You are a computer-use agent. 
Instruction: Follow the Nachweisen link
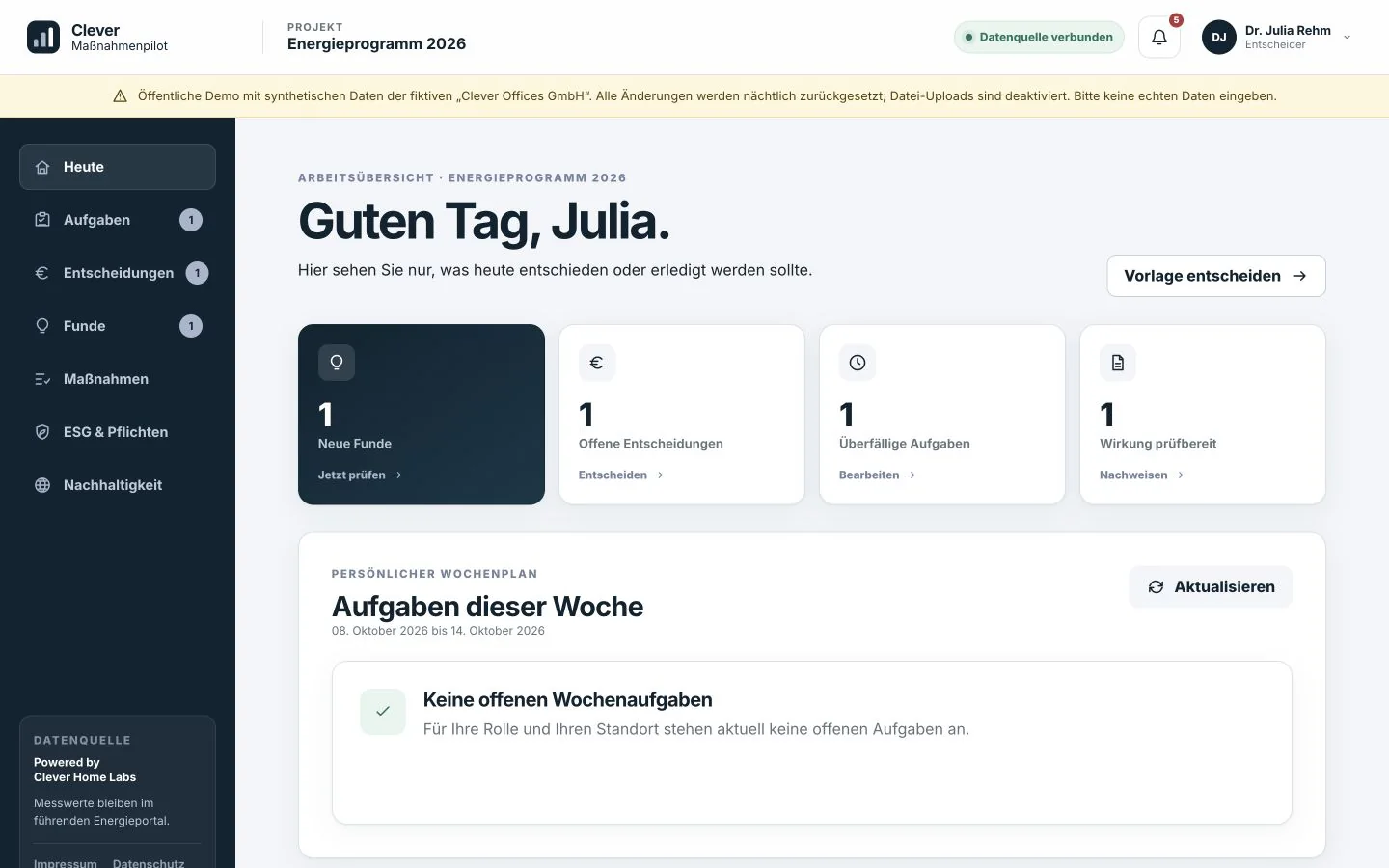pyautogui.click(x=1141, y=475)
